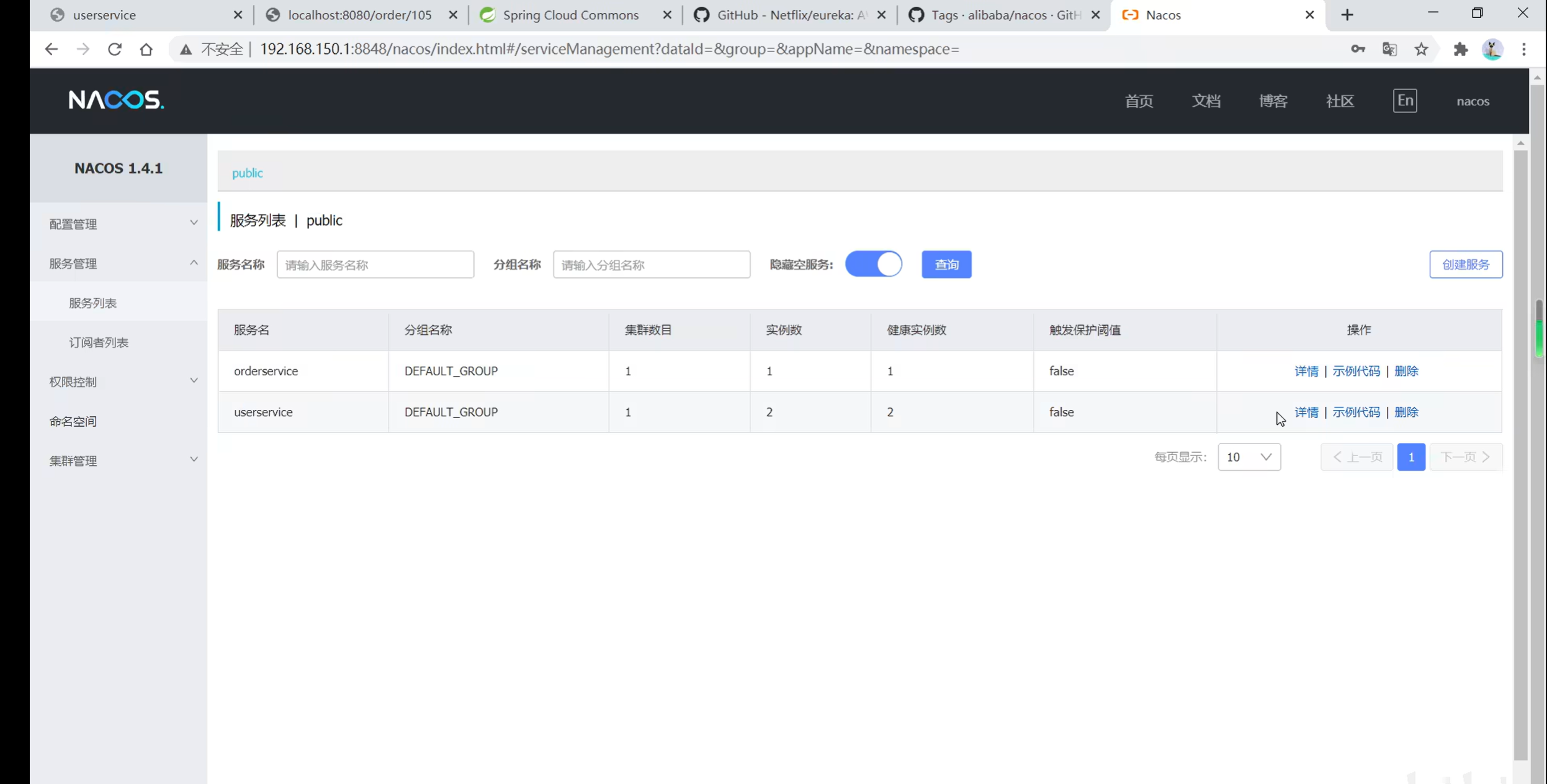1547x784 pixels.
Task: Switch to the Spring Cloud Commons tab
Action: coord(570,15)
